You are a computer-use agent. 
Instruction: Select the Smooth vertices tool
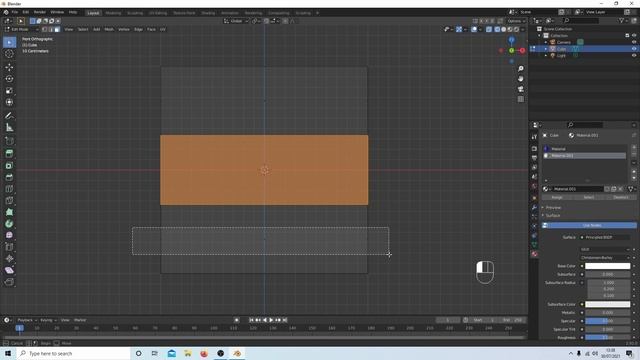click(9, 235)
